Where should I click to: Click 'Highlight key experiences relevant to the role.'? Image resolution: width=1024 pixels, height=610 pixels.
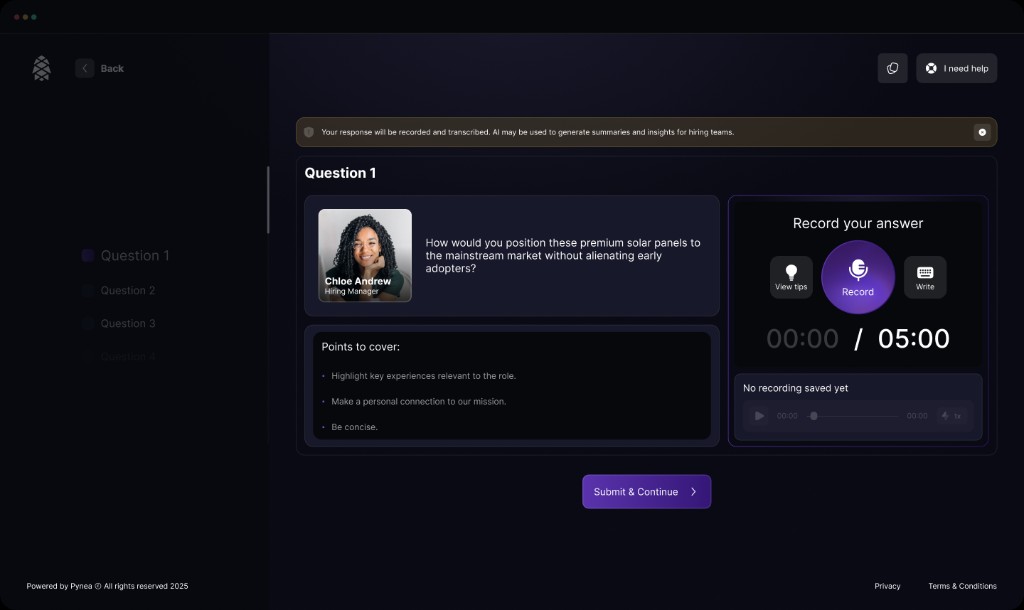pos(423,376)
